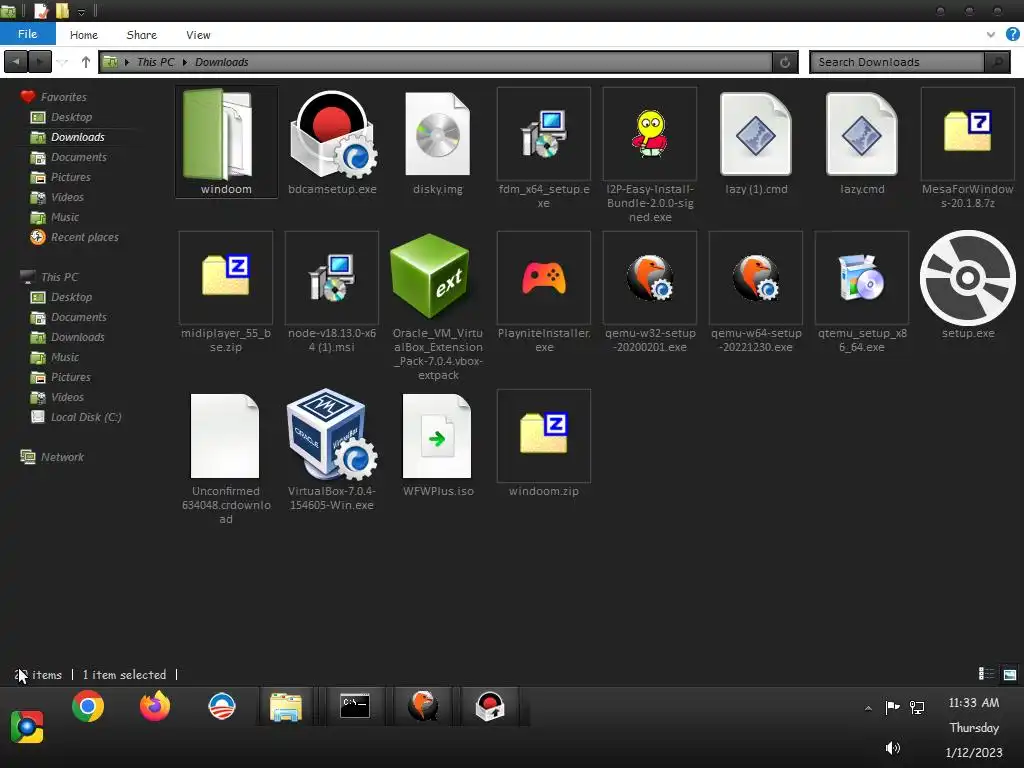Select the midiplayer_55_base.zip archive
1024x768 pixels.
click(225, 276)
